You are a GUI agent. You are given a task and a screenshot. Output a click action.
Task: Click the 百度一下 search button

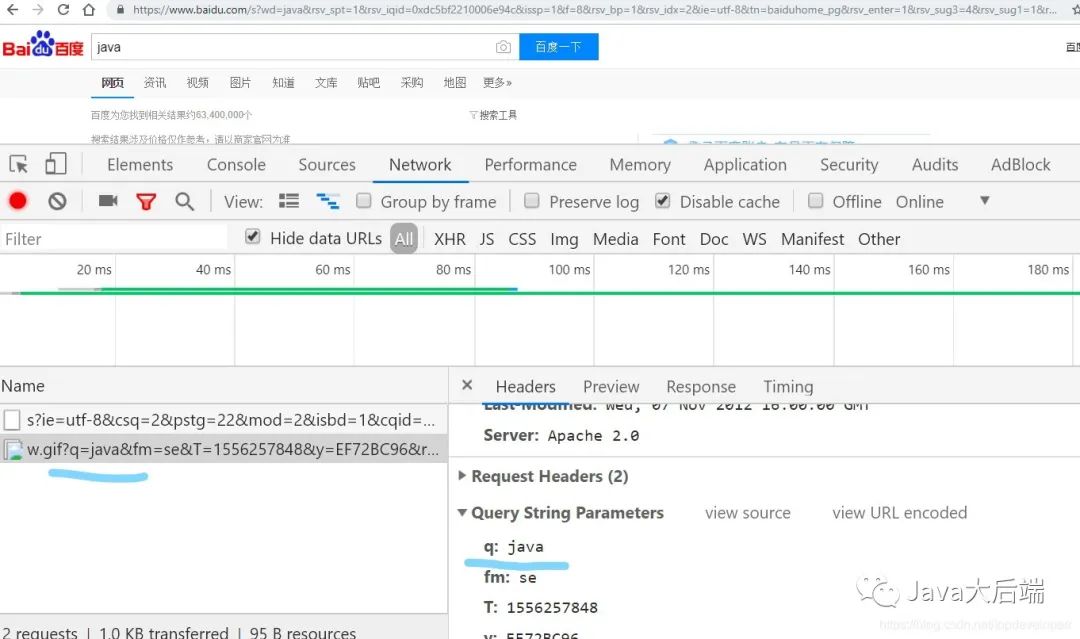[x=559, y=47]
